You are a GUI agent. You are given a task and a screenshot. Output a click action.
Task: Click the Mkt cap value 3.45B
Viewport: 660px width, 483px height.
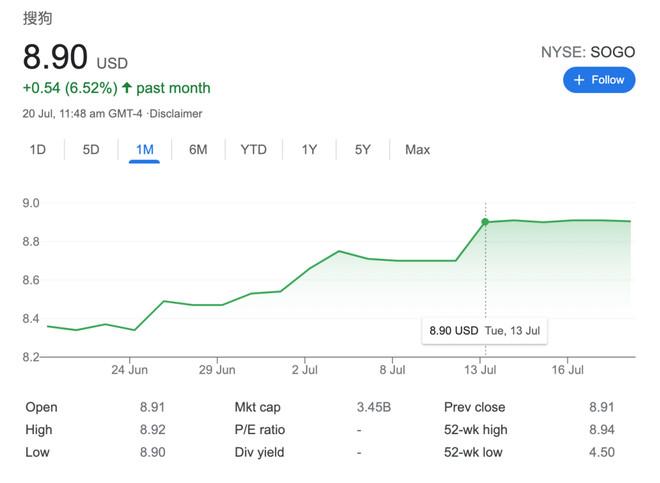tap(374, 407)
